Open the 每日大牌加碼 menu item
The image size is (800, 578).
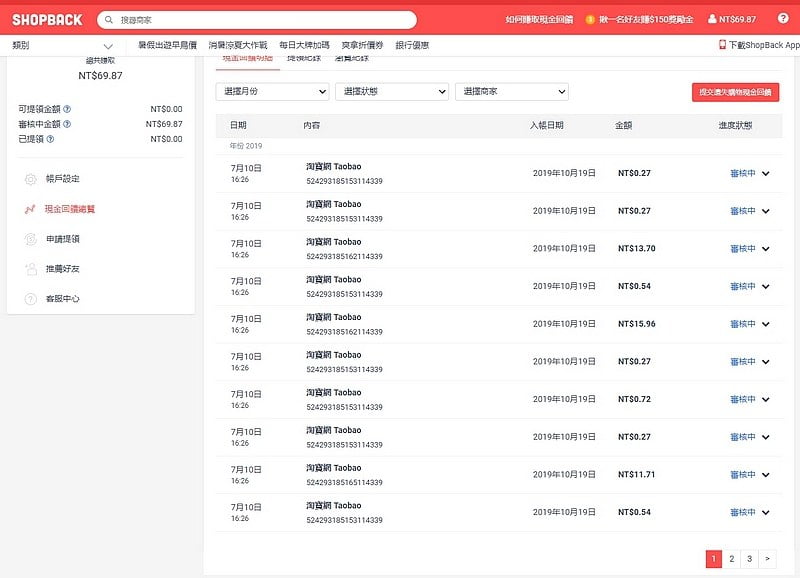tap(304, 45)
